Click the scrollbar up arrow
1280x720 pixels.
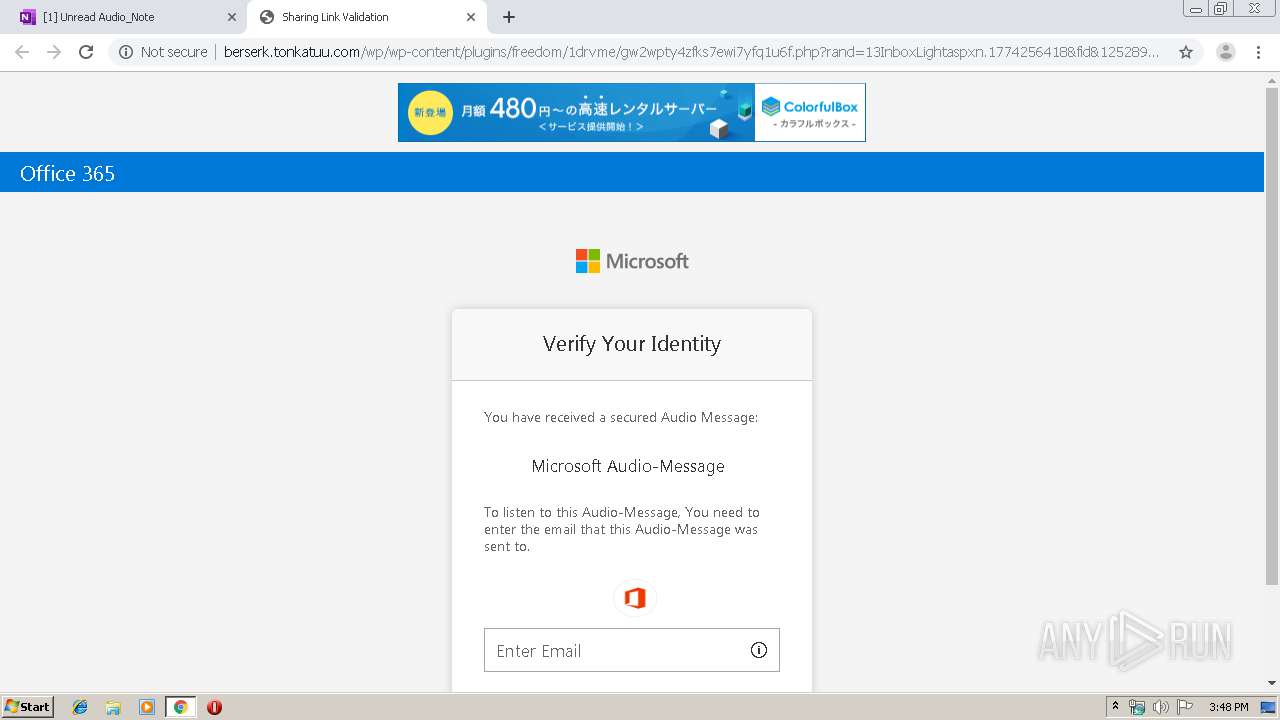1272,80
